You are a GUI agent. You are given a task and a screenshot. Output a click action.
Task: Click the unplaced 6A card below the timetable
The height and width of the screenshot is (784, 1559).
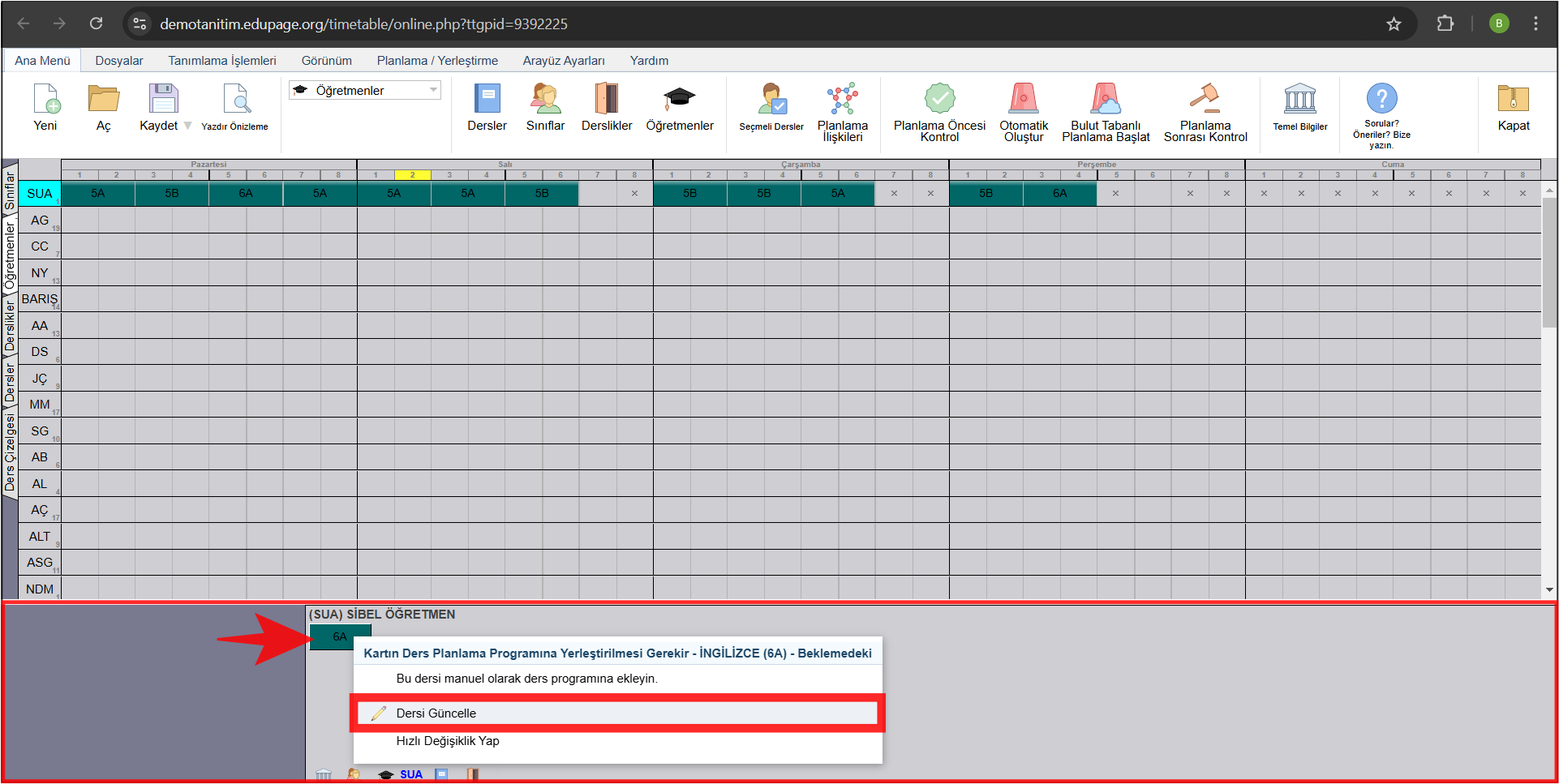point(340,636)
